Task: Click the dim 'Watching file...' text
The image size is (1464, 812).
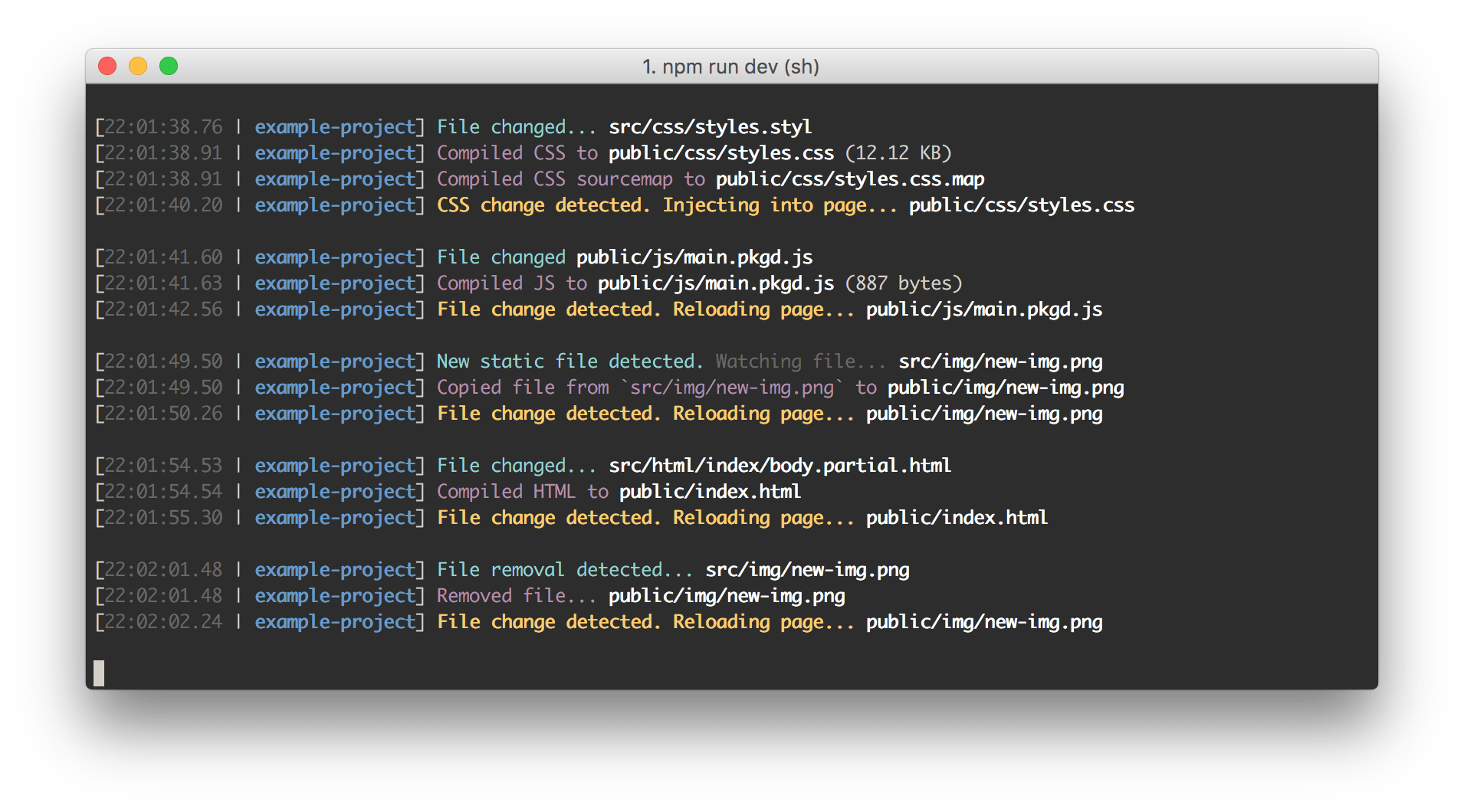Action: (x=799, y=362)
